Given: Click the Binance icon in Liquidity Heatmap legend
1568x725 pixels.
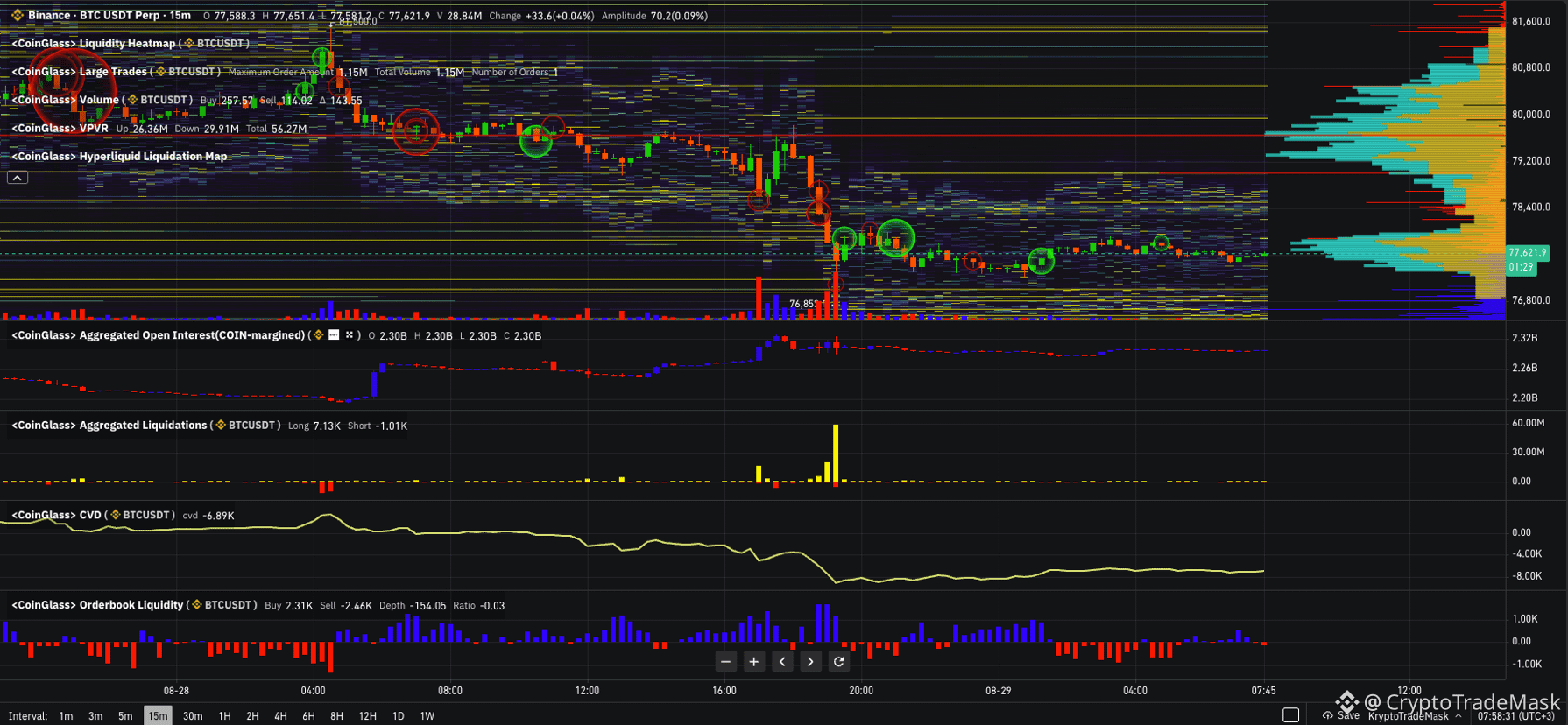Looking at the screenshot, I should coord(188,44).
